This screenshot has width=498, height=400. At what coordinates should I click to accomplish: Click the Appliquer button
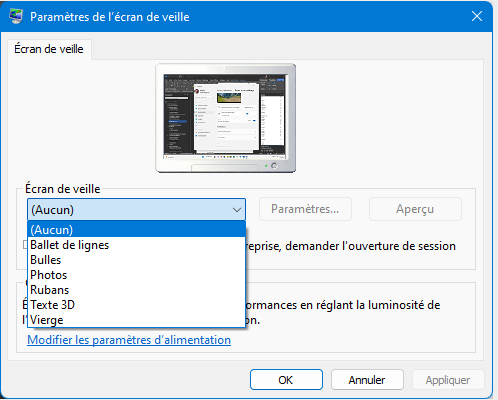(x=448, y=380)
